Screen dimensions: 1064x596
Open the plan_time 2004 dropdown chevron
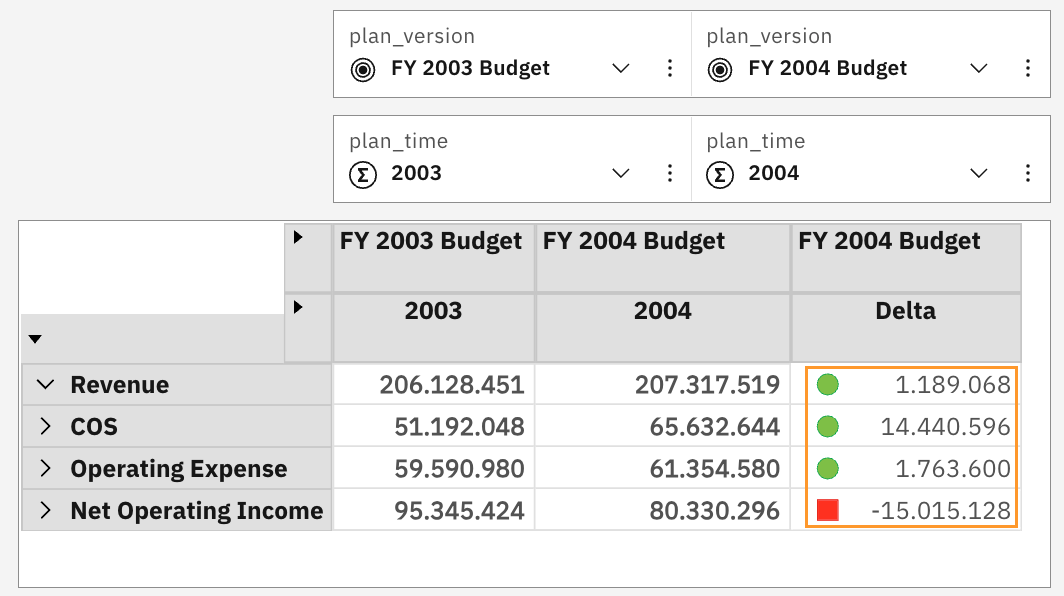[x=979, y=174]
